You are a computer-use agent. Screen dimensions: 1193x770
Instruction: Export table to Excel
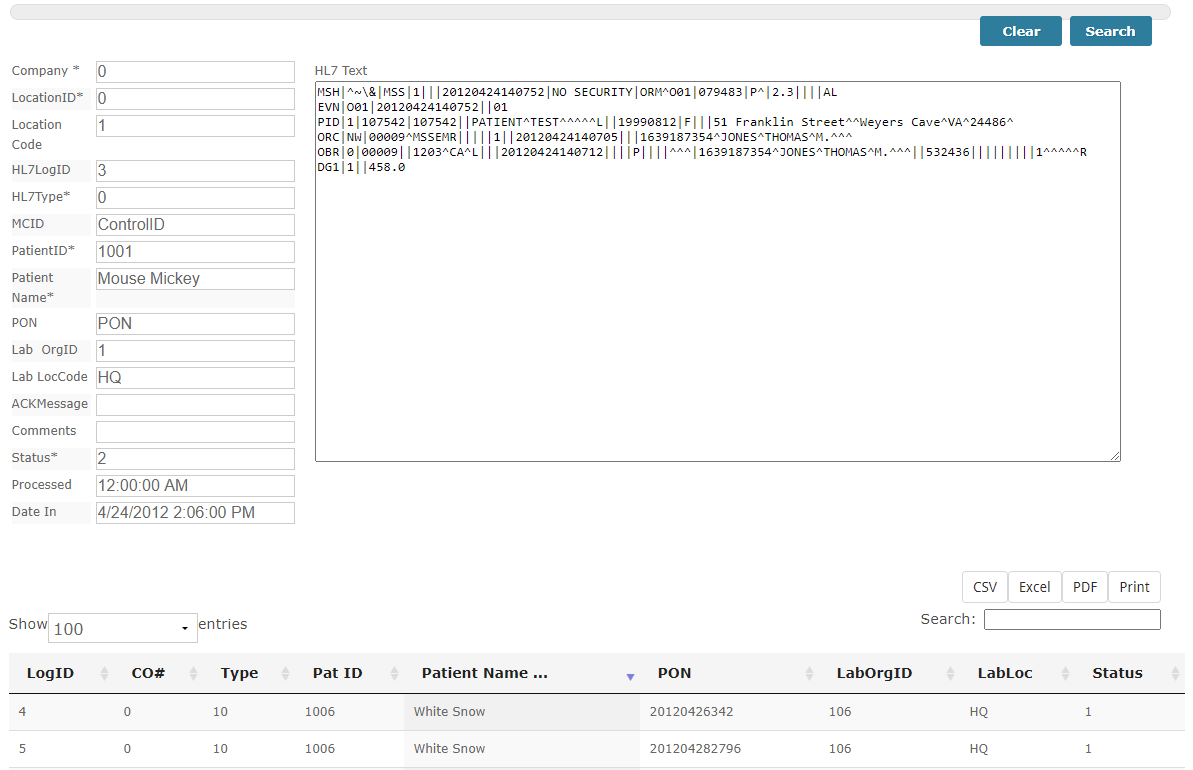1034,587
